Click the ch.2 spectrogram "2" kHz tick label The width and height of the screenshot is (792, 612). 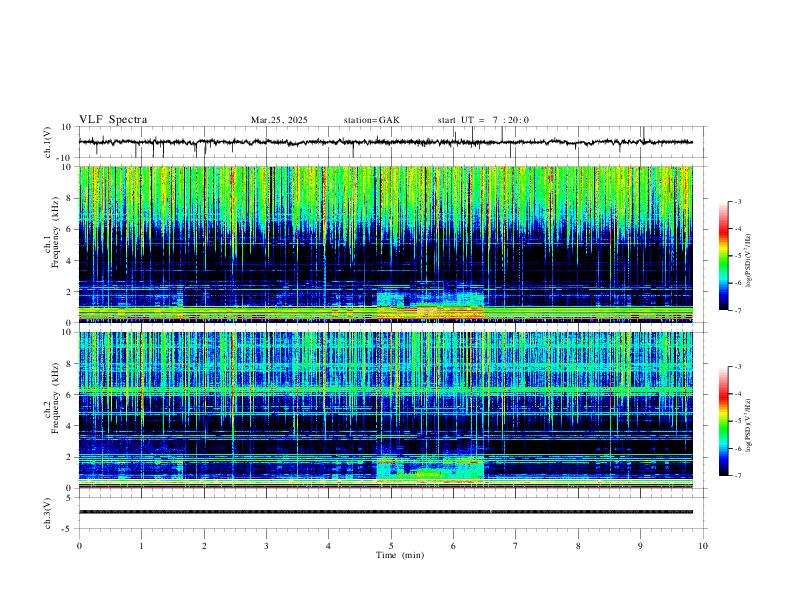(x=69, y=457)
